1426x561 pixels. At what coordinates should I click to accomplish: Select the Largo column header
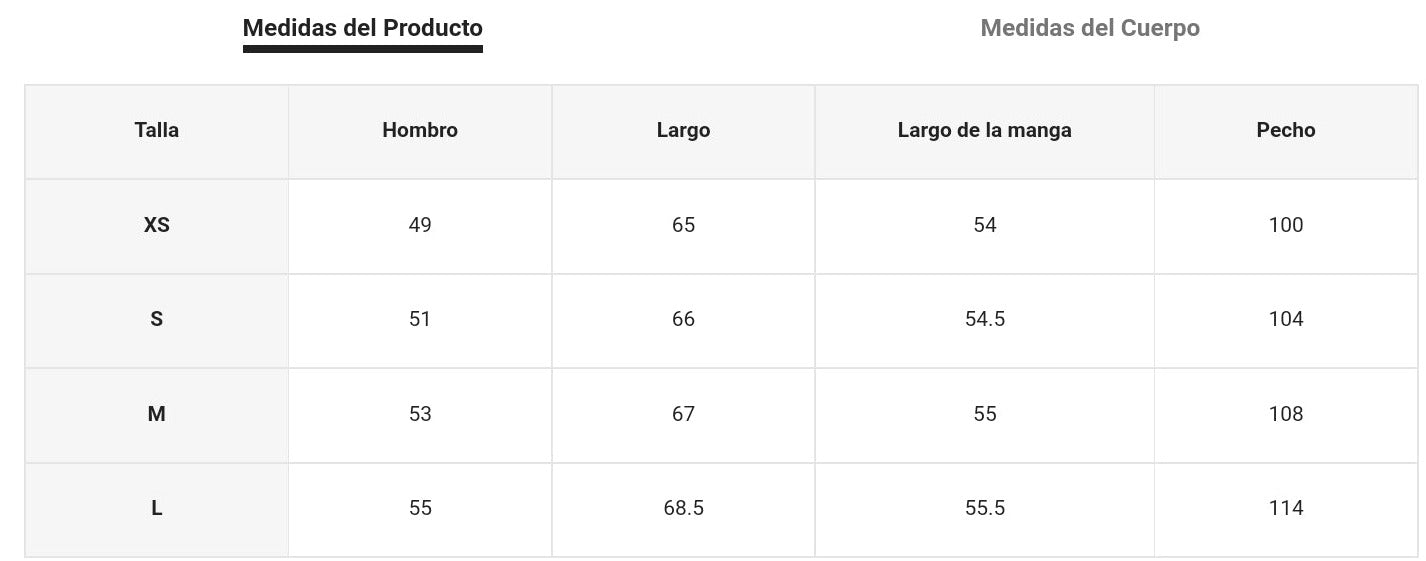[683, 130]
